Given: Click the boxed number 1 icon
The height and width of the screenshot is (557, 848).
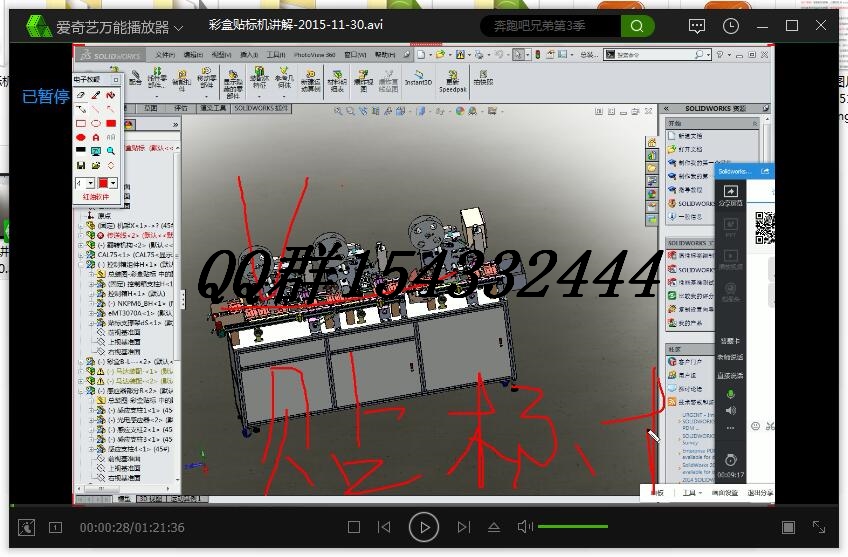Looking at the screenshot, I should [55, 527].
